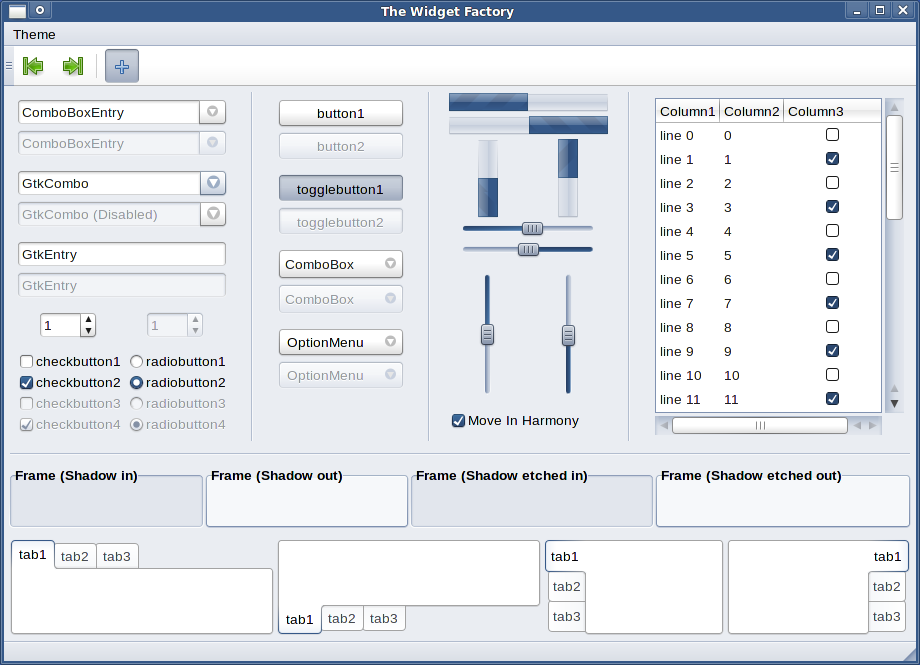Expand the GtkCombo dropdown arrow
This screenshot has width=920, height=665.
click(x=212, y=183)
